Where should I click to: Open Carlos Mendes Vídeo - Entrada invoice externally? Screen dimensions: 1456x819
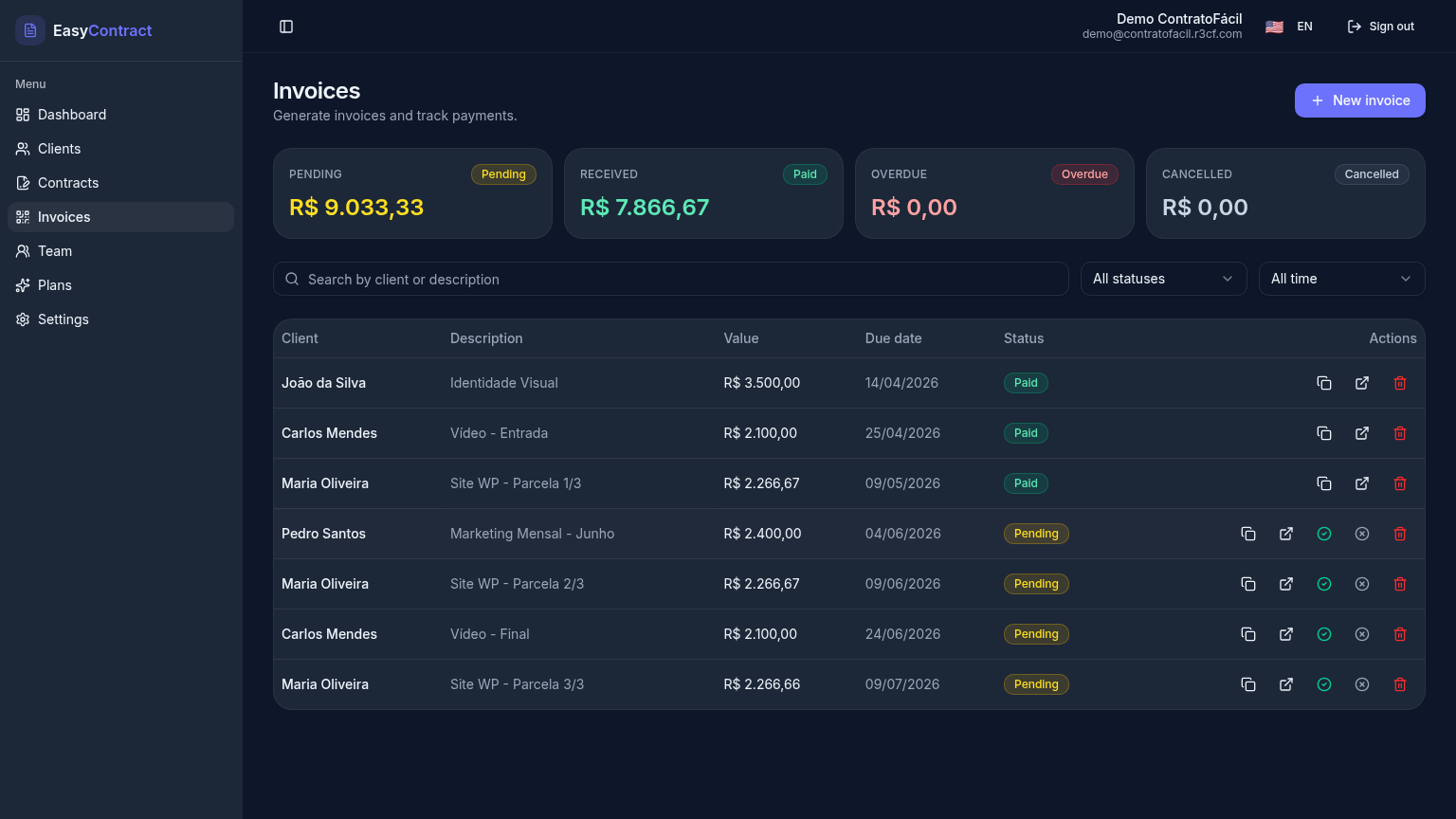[x=1362, y=433]
